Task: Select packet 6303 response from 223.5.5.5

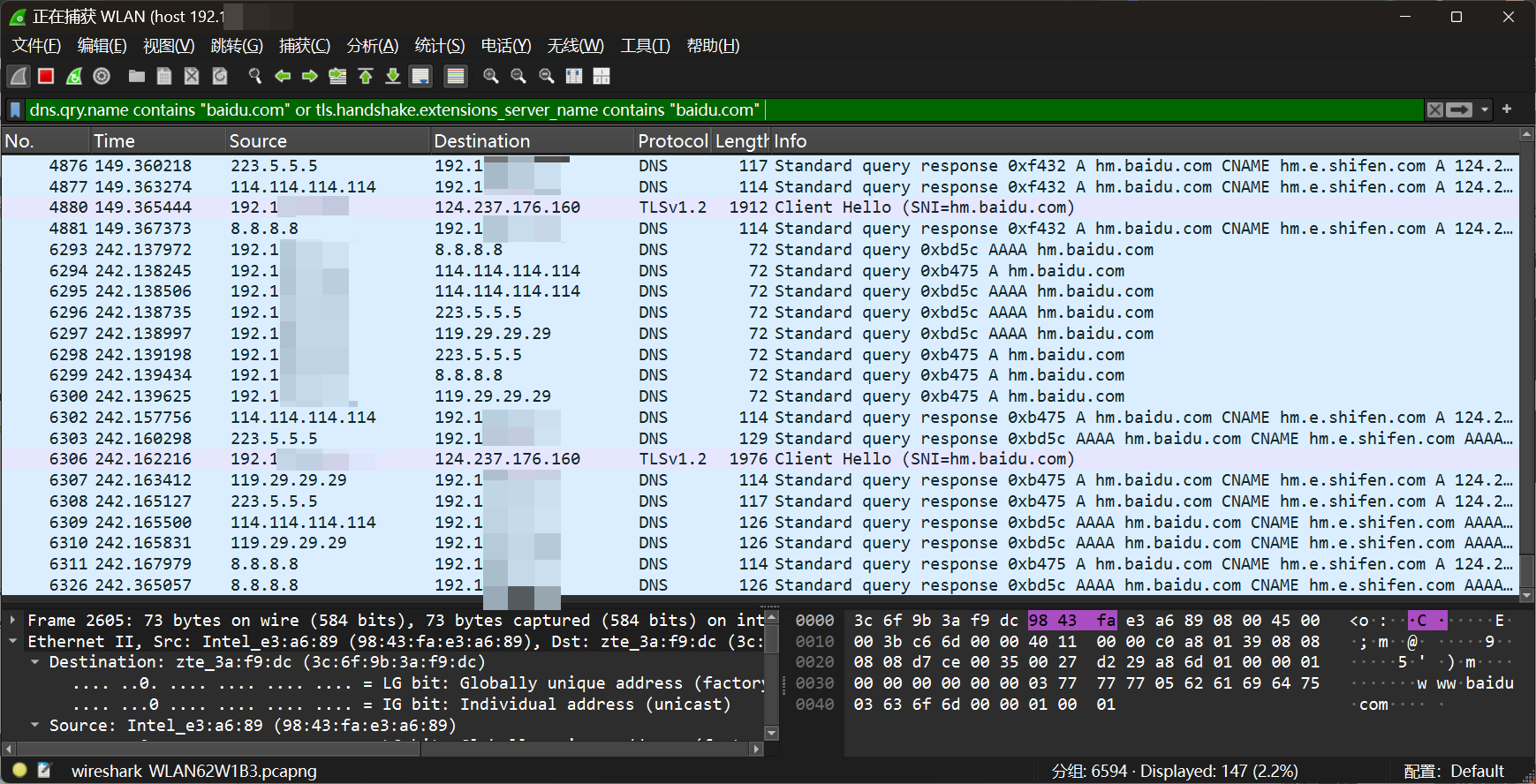Action: [x=760, y=439]
